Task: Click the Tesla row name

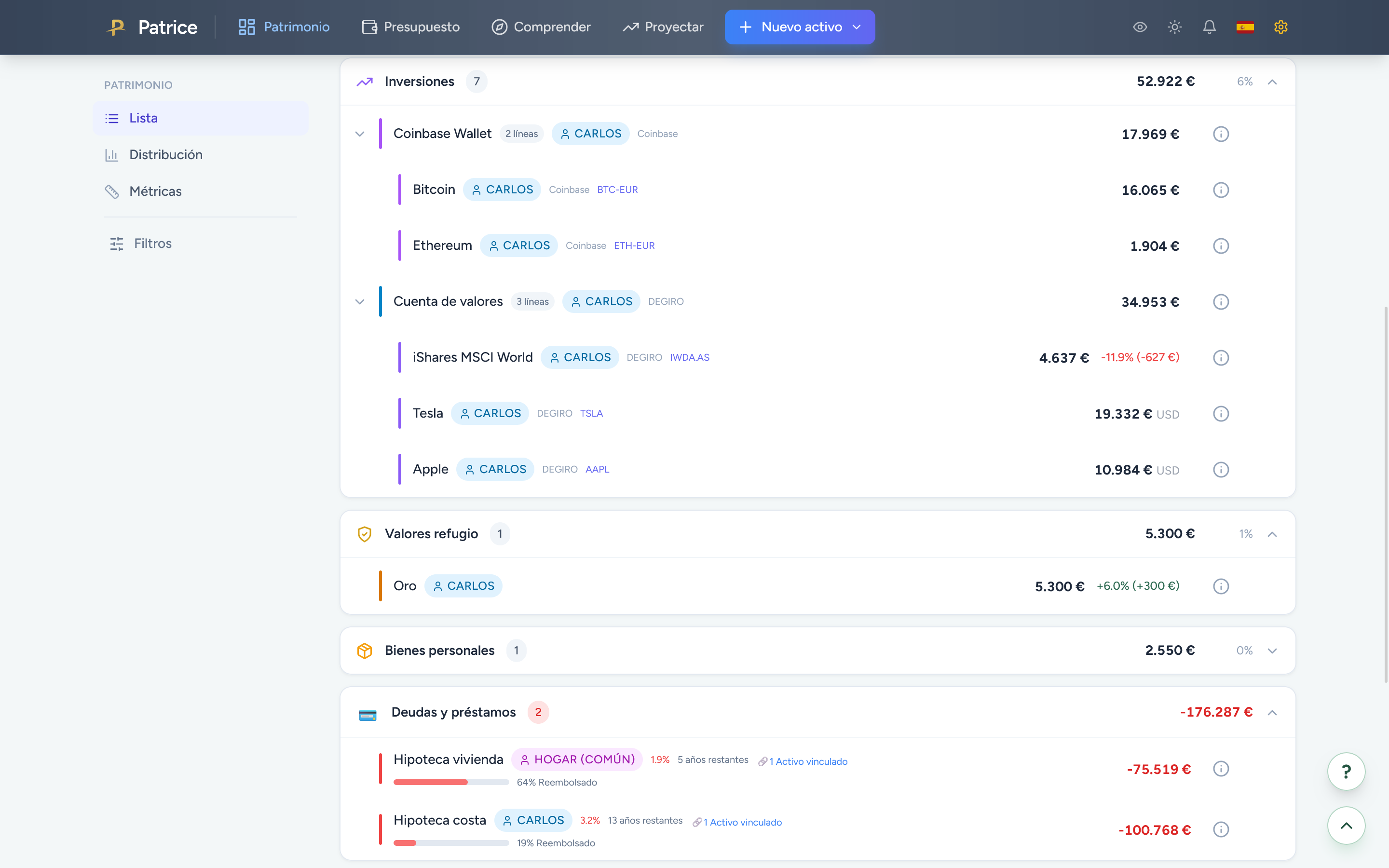Action: pyautogui.click(x=428, y=413)
